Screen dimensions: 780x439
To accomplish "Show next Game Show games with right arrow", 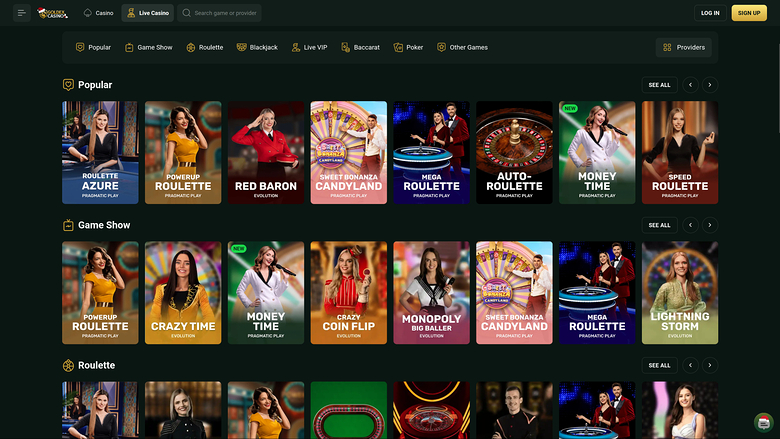I will (710, 225).
